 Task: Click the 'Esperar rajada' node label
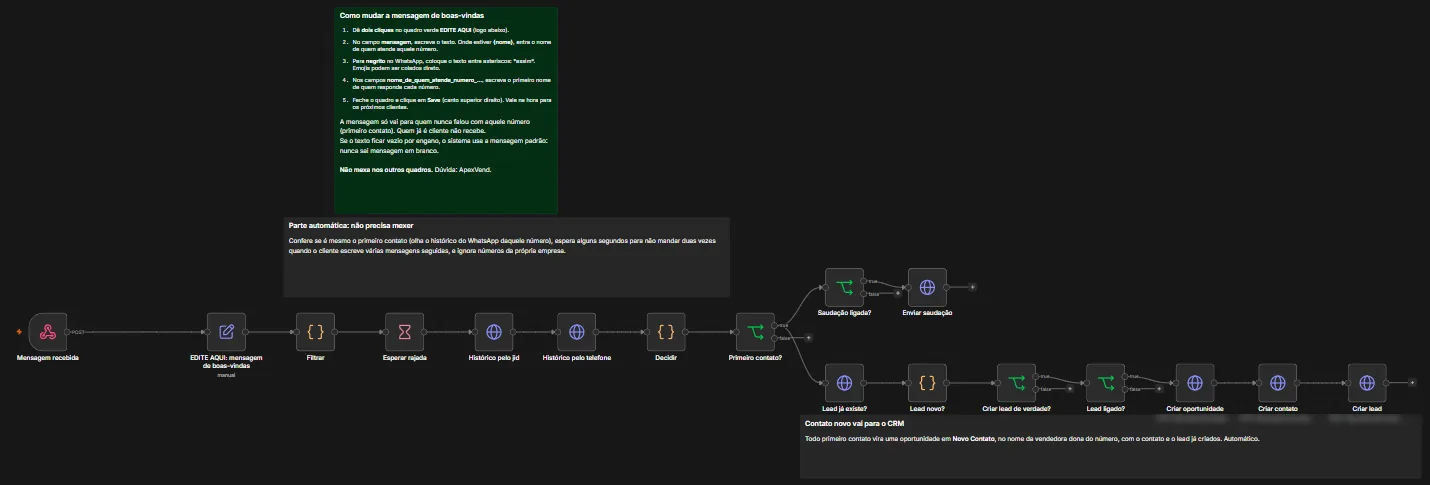click(x=404, y=358)
